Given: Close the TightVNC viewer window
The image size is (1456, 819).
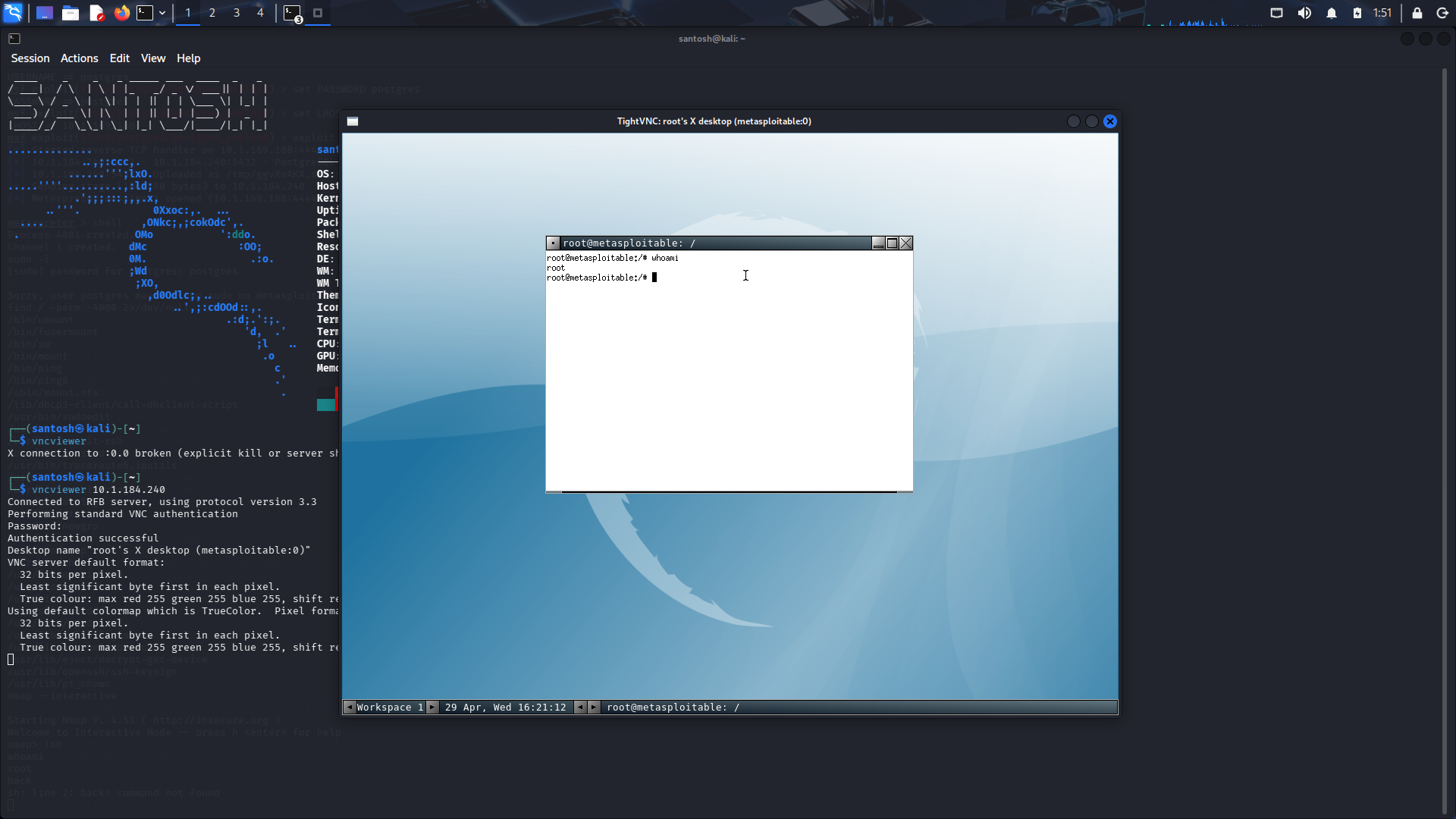Looking at the screenshot, I should click(x=1110, y=121).
